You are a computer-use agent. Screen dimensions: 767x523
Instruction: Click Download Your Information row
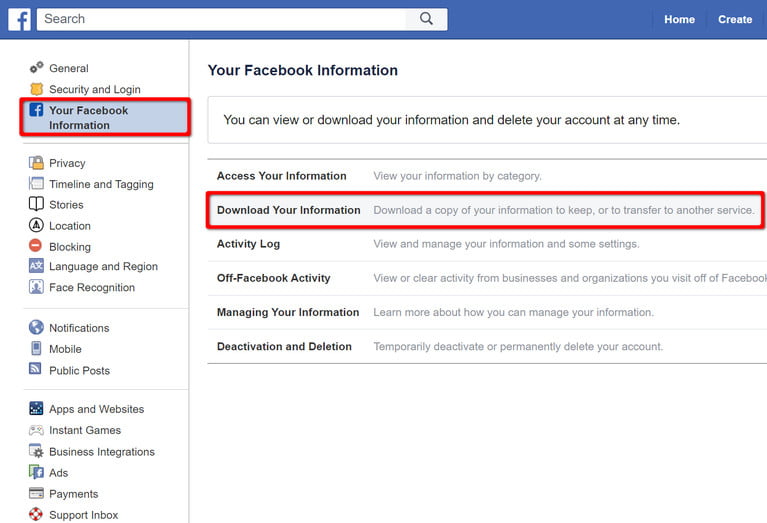[x=288, y=210]
